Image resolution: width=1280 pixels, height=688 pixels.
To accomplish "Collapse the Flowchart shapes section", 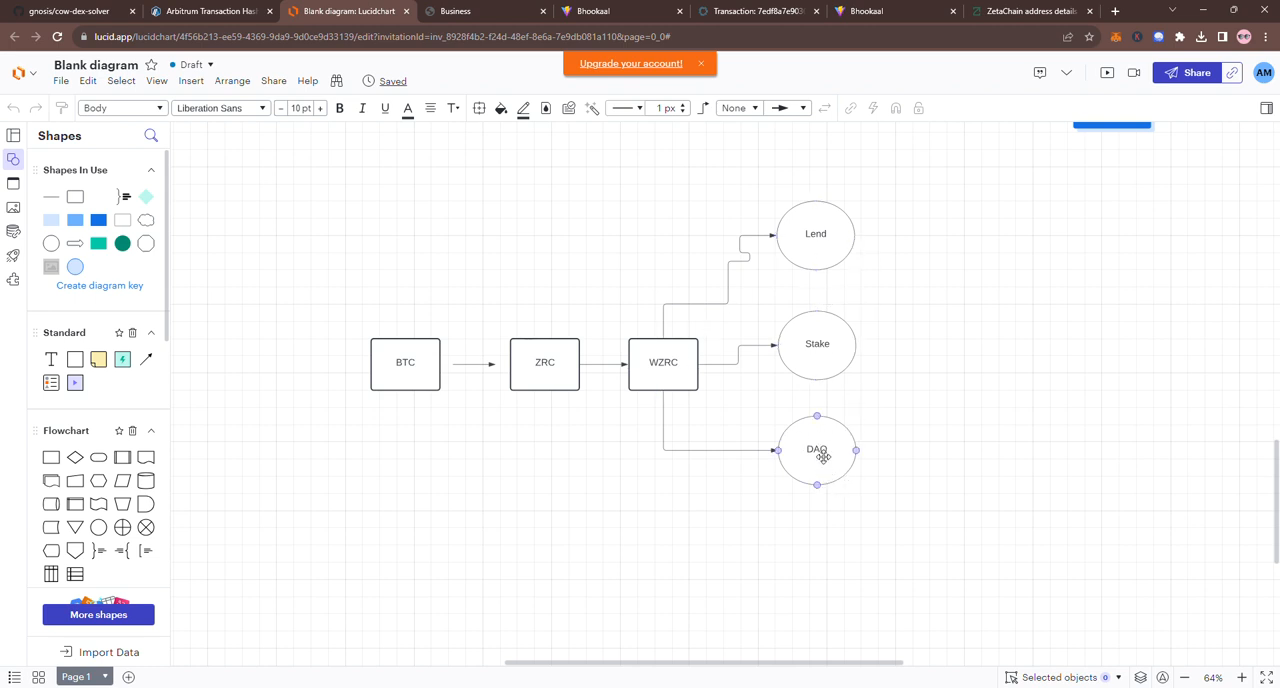I will (x=151, y=431).
